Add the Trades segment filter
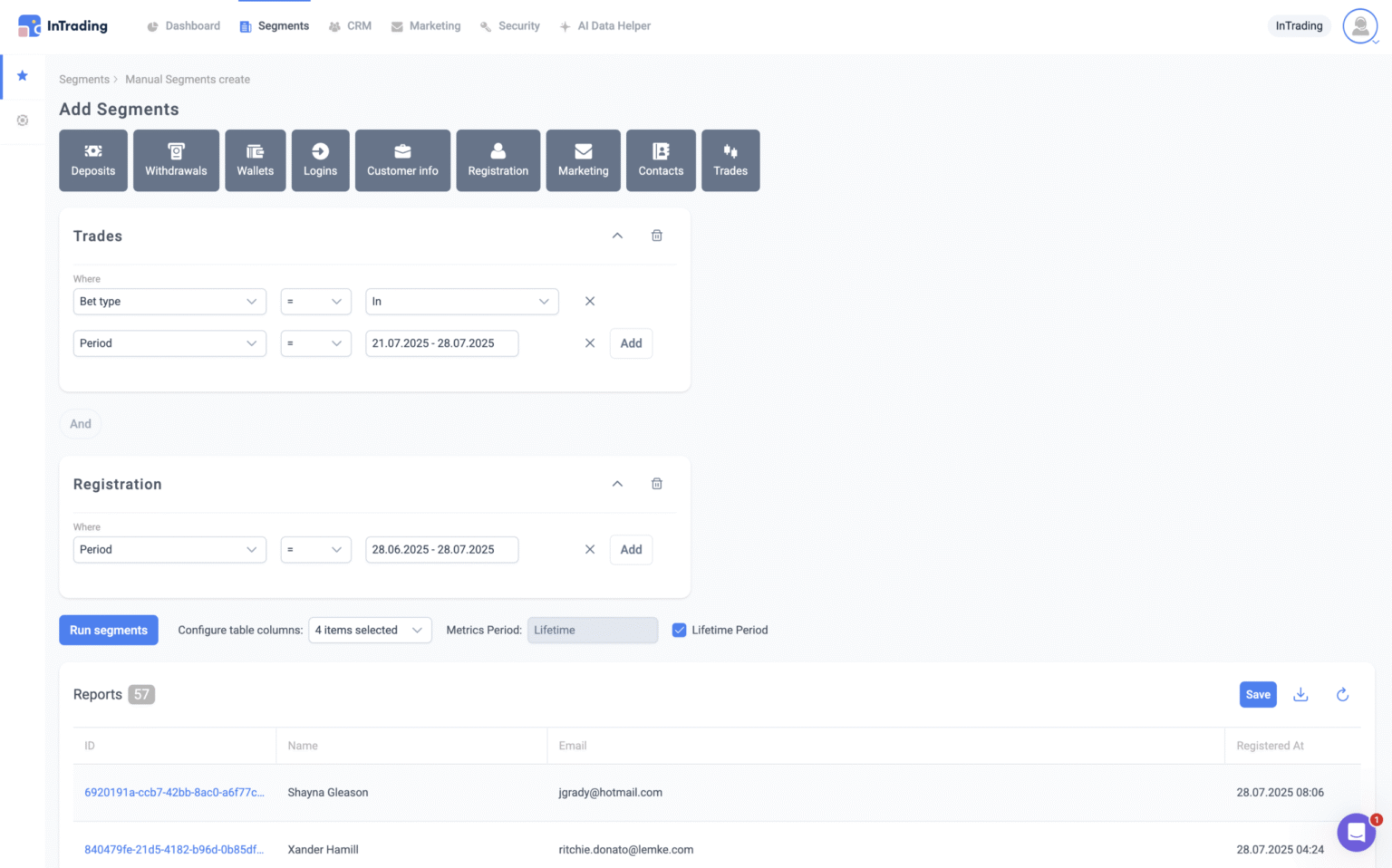The height and width of the screenshot is (868, 1392). pos(730,160)
